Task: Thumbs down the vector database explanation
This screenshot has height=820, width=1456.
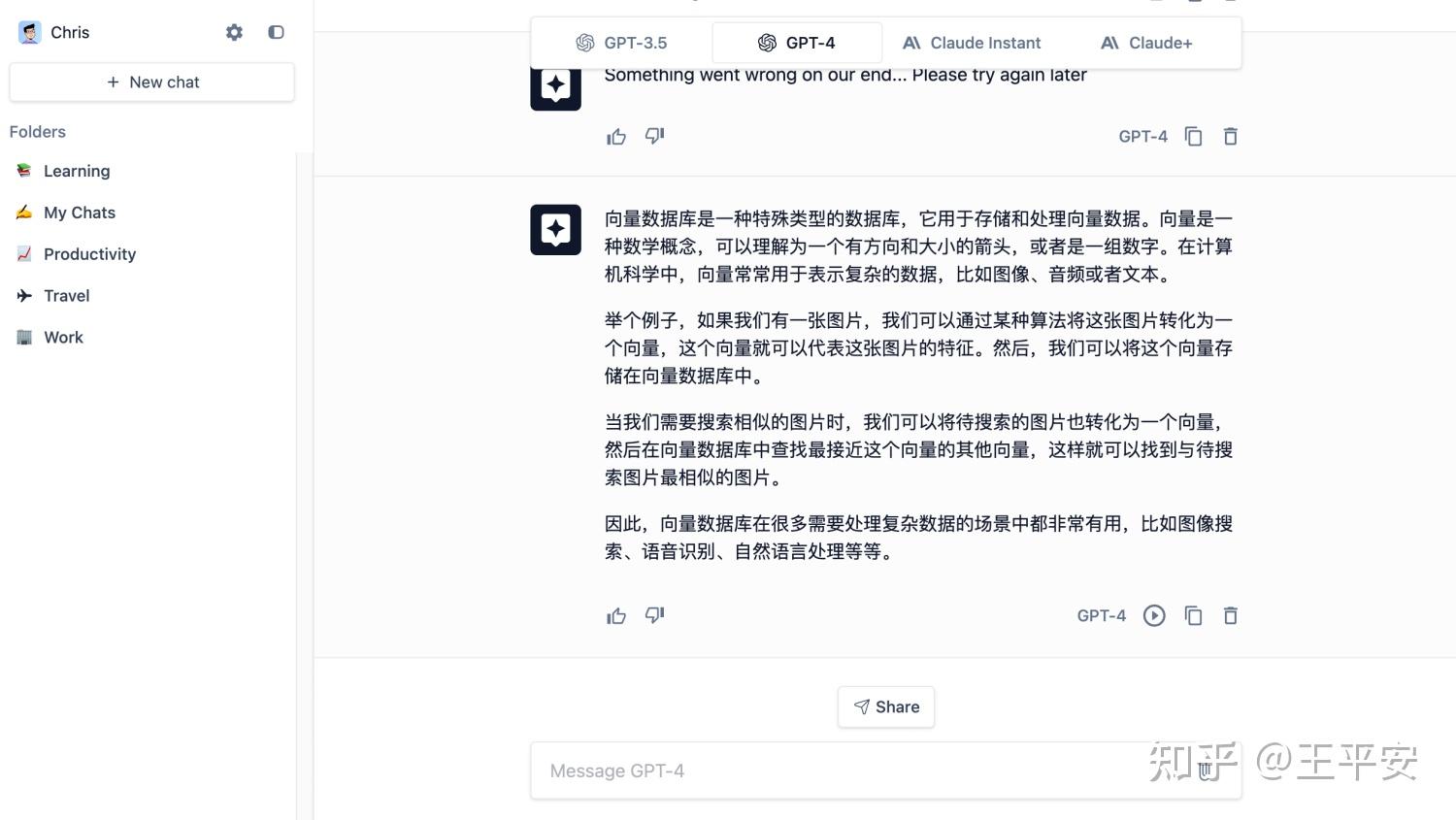Action: pyautogui.click(x=654, y=615)
